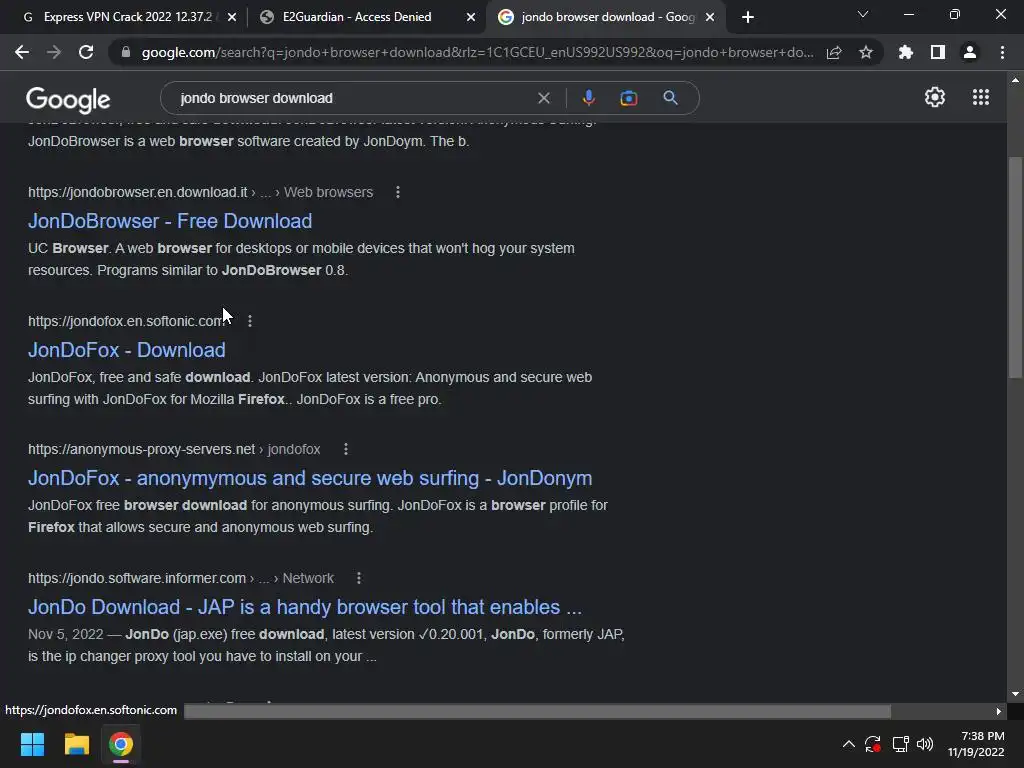
Task: Open JonDoFox anonymymous and secure web surfing link
Action: point(310,478)
